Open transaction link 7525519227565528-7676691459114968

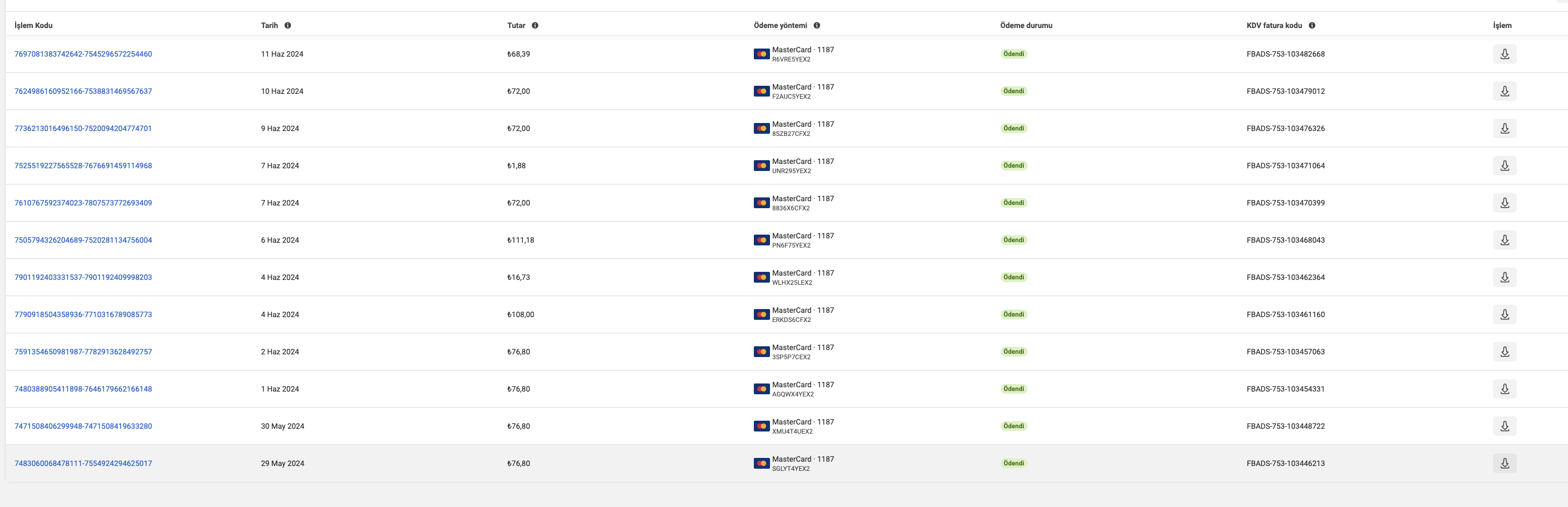point(84,165)
